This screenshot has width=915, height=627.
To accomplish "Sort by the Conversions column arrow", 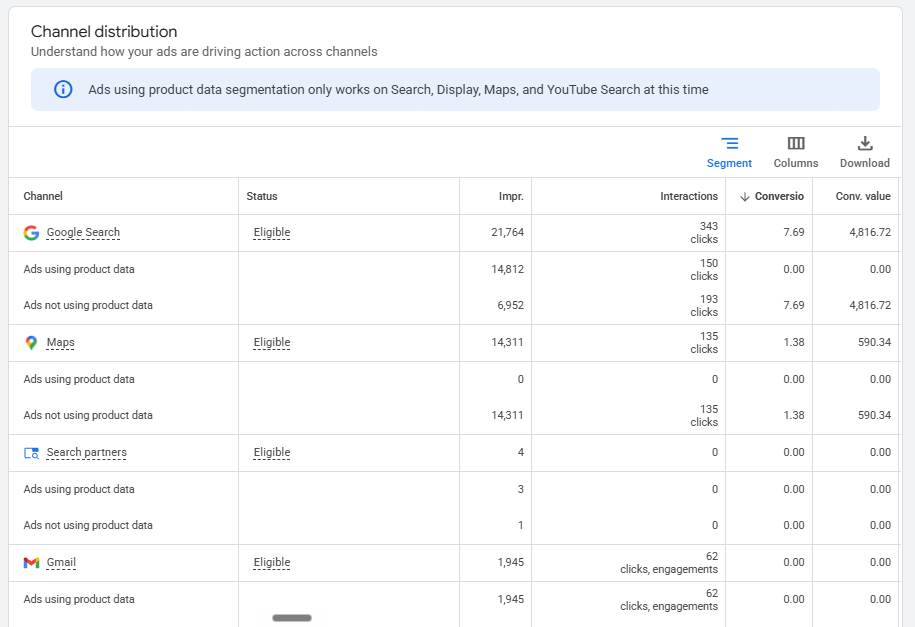I will [x=745, y=197].
